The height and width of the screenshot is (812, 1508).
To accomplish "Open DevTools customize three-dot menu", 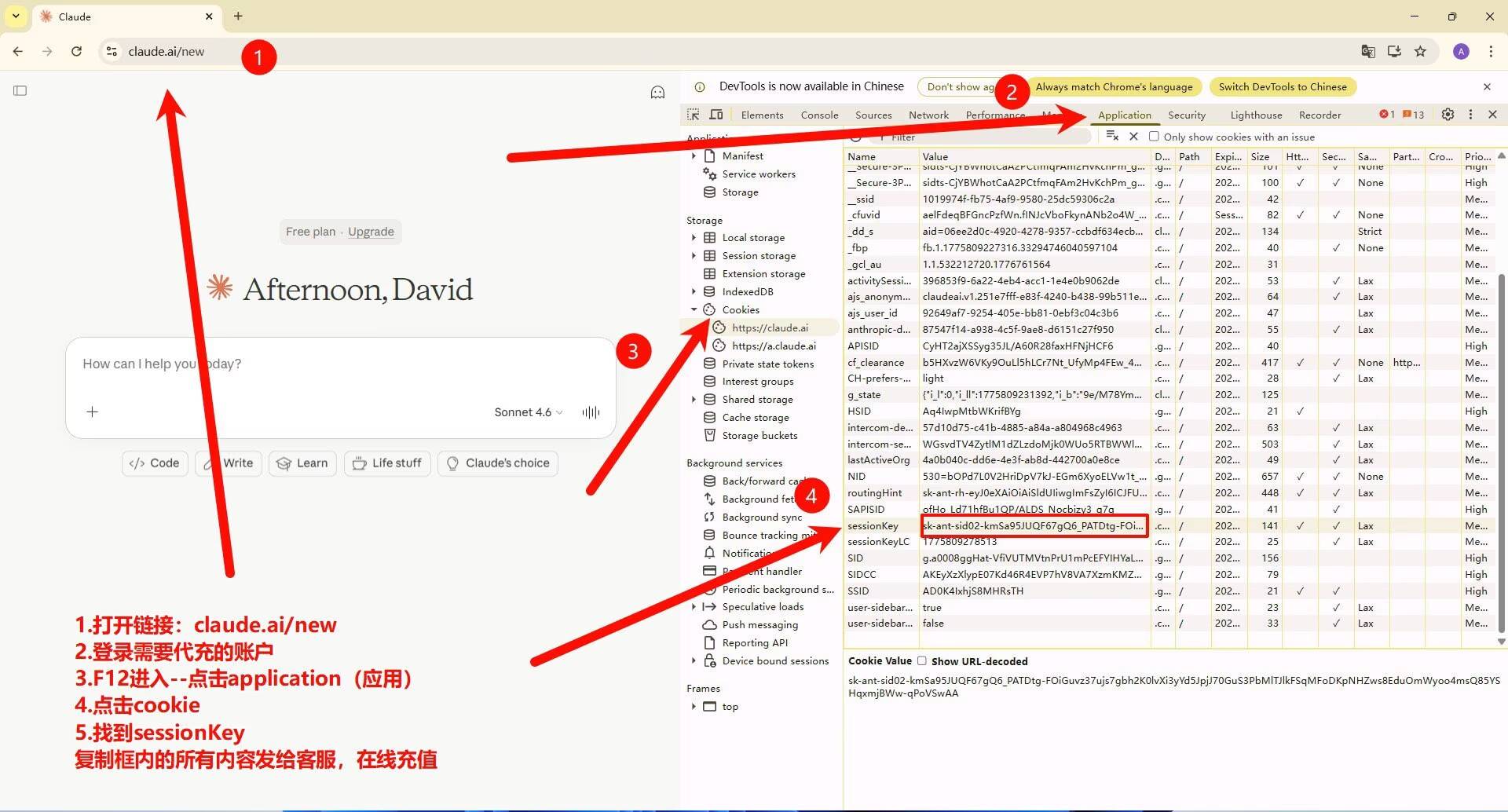I will pyautogui.click(x=1470, y=115).
